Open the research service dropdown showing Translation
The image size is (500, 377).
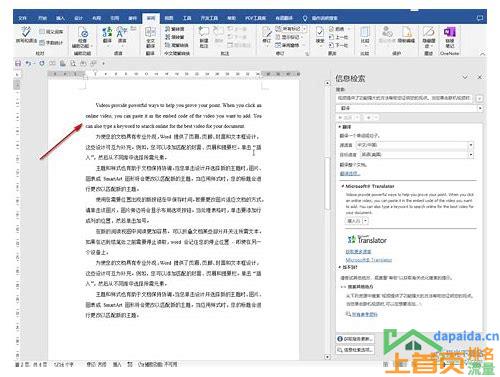480,108
